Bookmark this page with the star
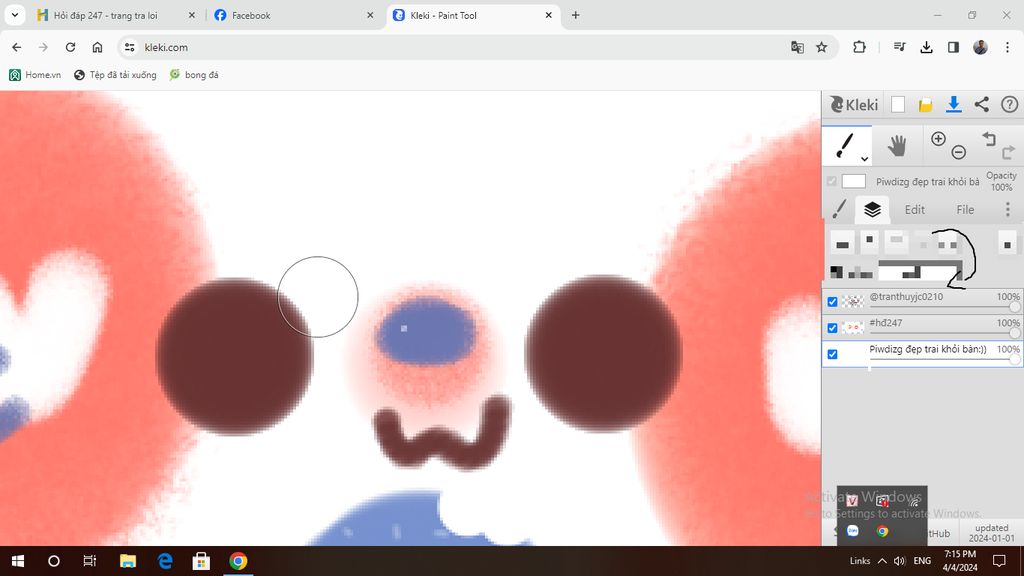 click(822, 47)
